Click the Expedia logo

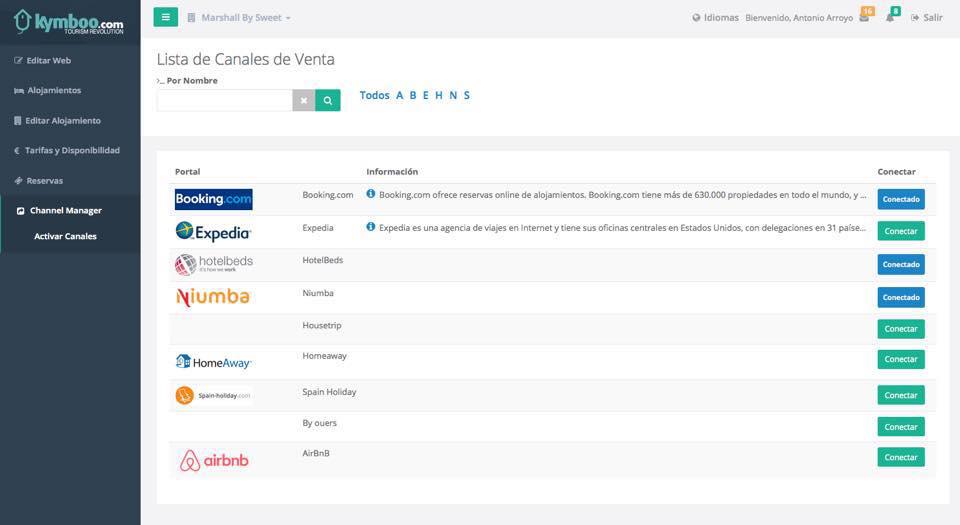pyautogui.click(x=213, y=232)
